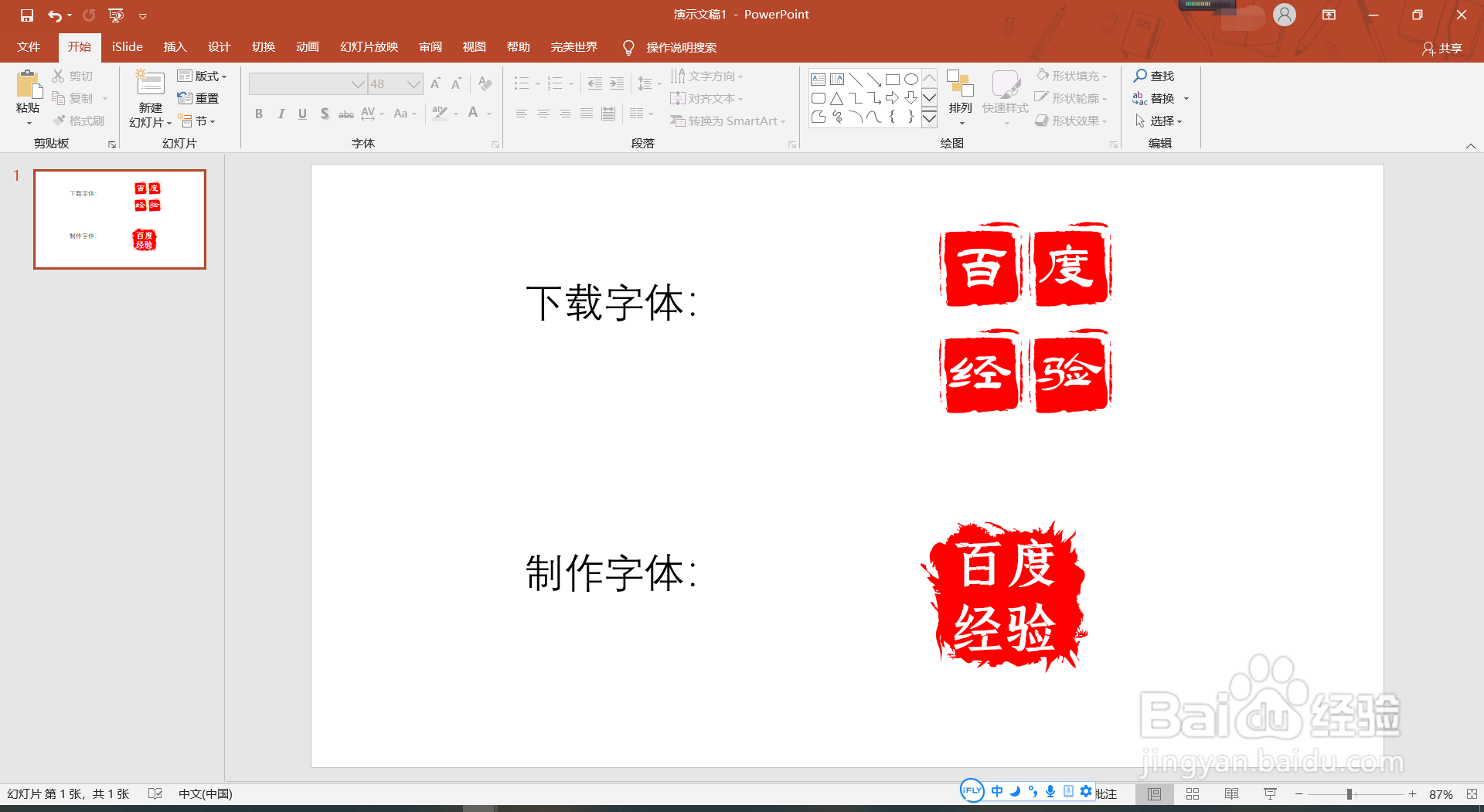Open the font size dropdown
Screen dimensions: 1484x812
point(414,83)
